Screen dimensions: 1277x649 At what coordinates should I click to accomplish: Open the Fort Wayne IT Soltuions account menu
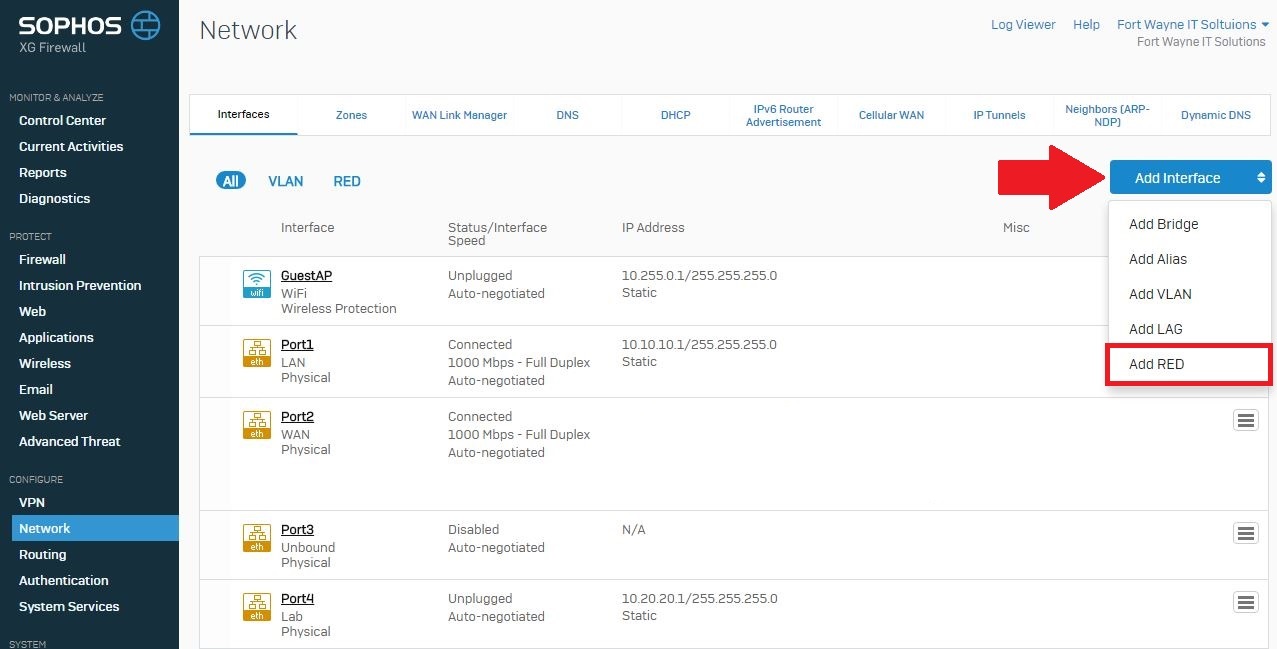1192,25
